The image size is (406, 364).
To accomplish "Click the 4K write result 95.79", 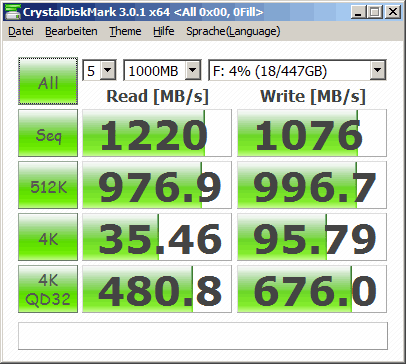I will tap(312, 237).
